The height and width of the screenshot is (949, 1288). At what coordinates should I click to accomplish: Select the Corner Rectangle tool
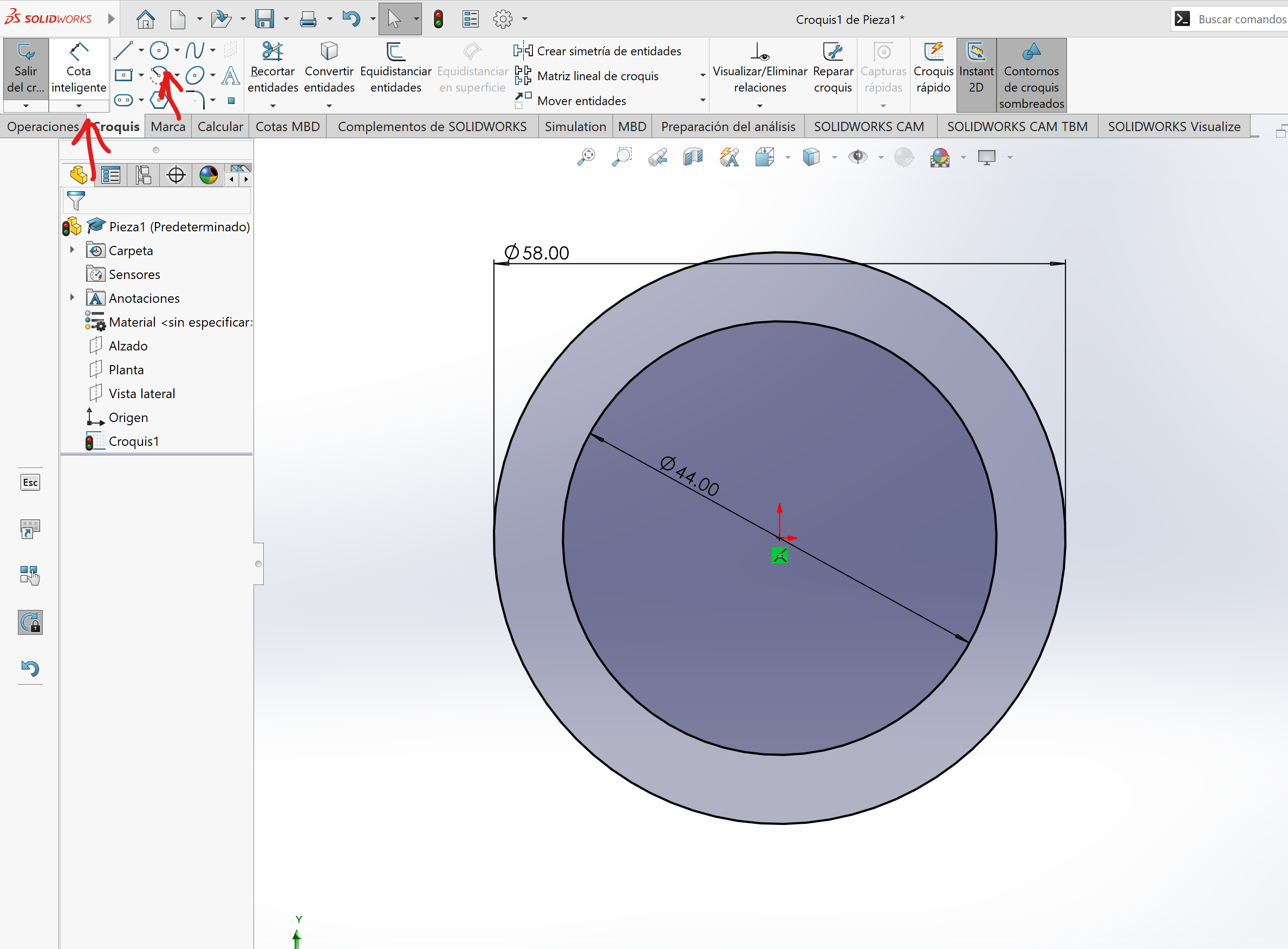point(123,75)
